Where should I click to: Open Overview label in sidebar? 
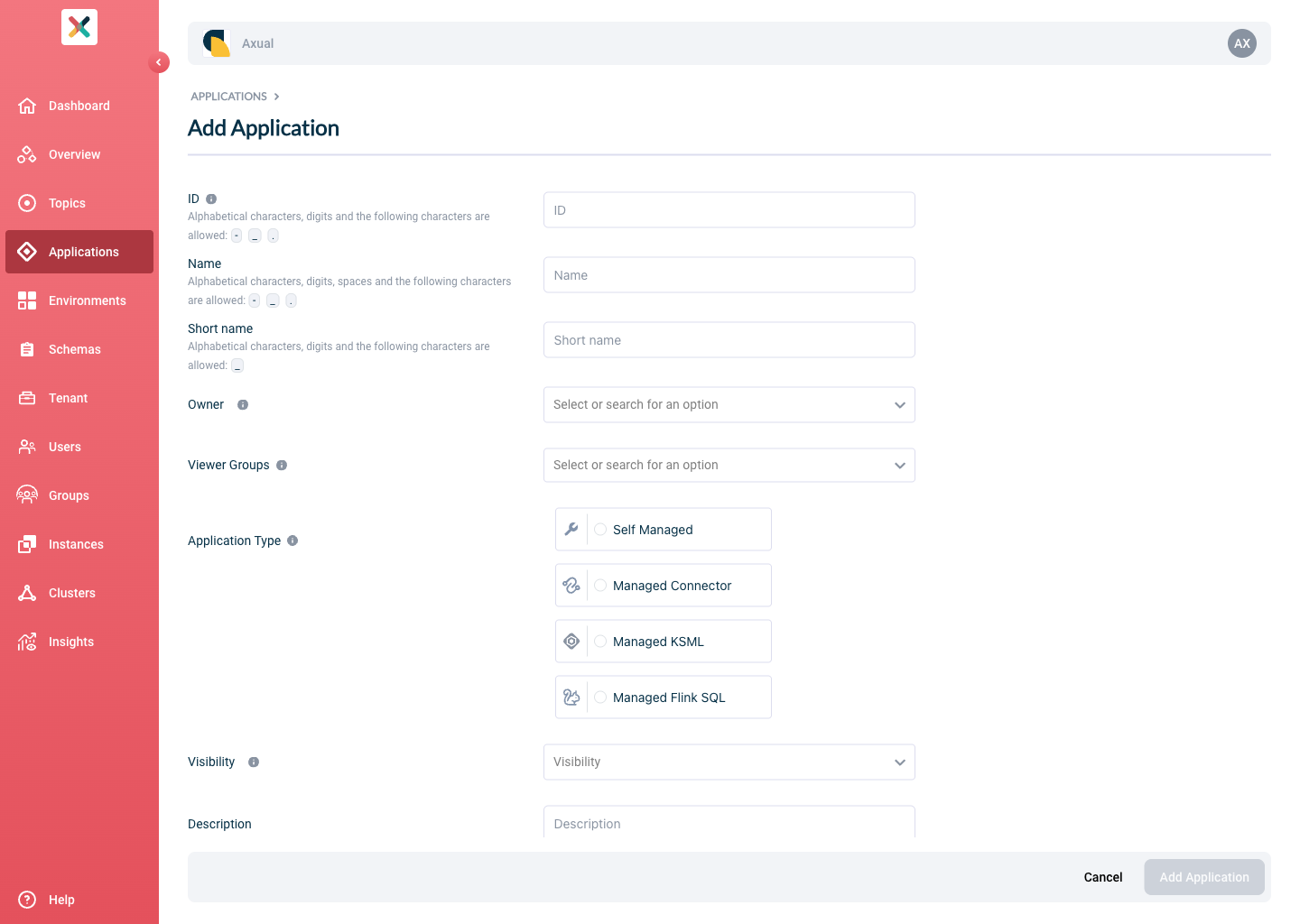[75, 154]
